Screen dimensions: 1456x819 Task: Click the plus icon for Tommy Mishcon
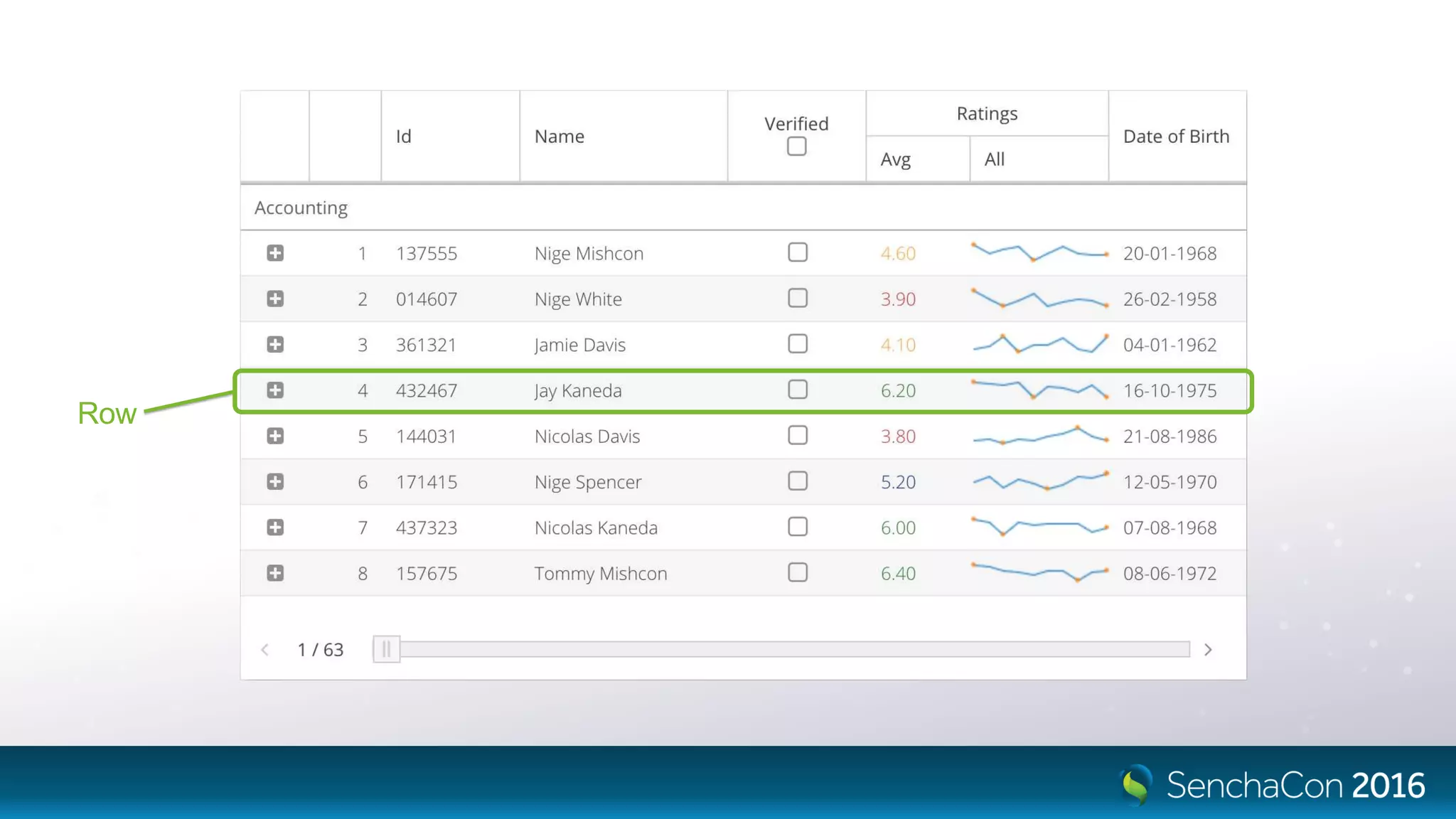point(275,573)
